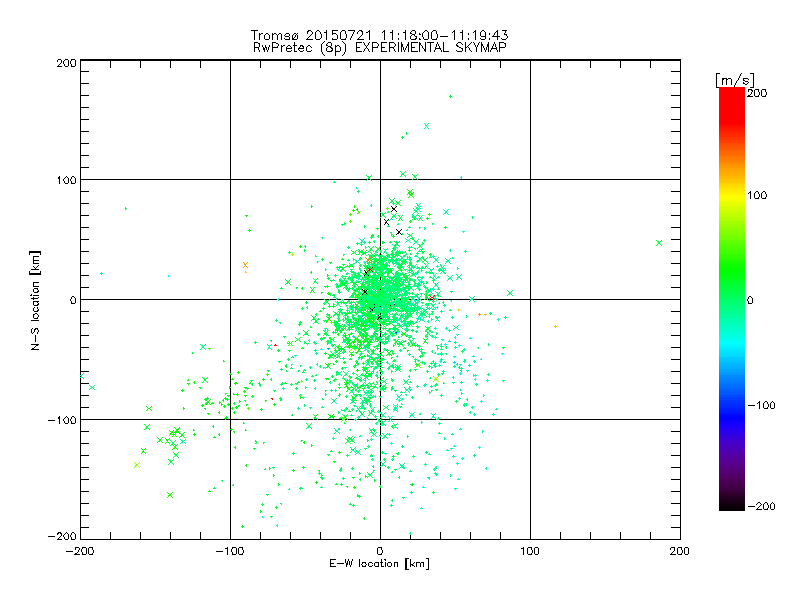Image resolution: width=800 pixels, height=600 pixels.
Task: Click the "N-S location [km]" axis label
Action: click(x=35, y=300)
